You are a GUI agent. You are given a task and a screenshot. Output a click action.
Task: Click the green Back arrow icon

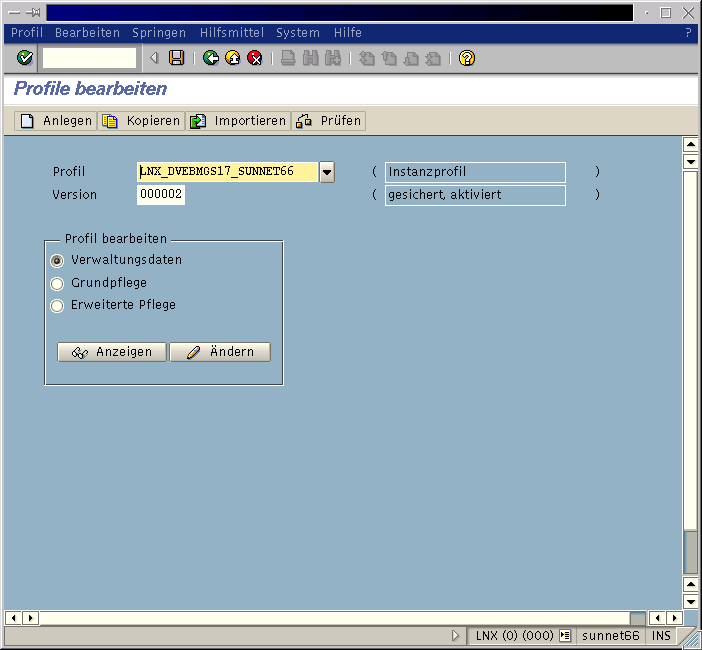[x=210, y=58]
